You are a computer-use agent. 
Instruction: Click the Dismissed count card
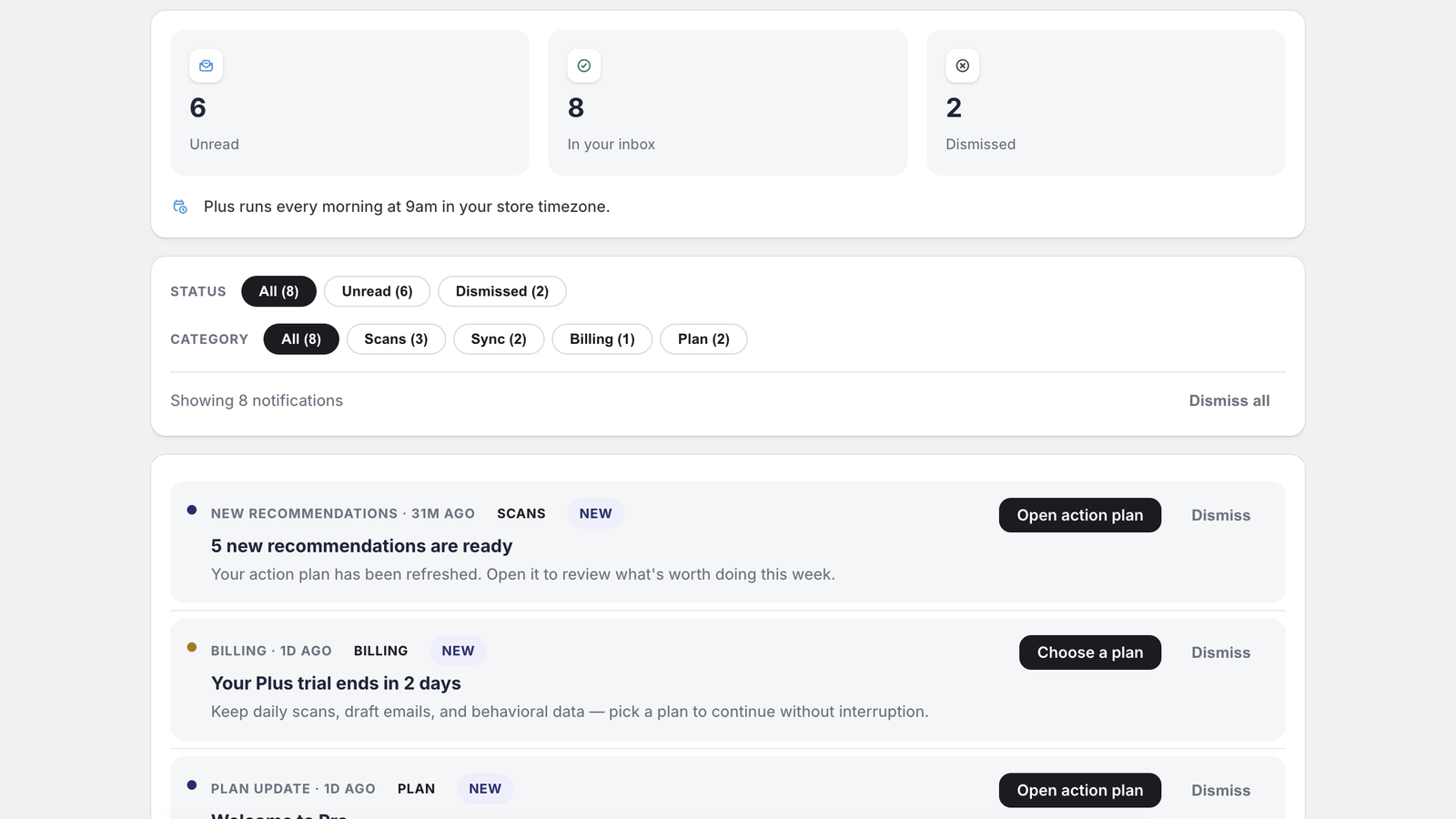[1106, 103]
